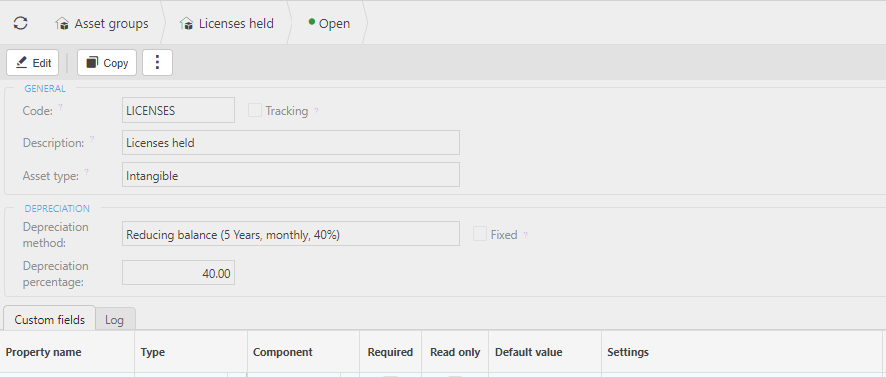The image size is (886, 377).
Task: Click the Copy button
Action: (107, 63)
